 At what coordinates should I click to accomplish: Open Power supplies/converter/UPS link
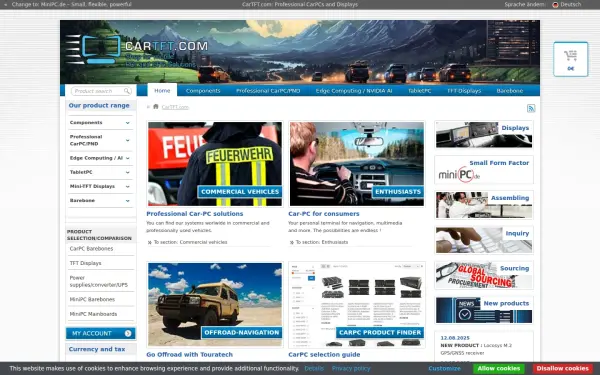(x=99, y=281)
